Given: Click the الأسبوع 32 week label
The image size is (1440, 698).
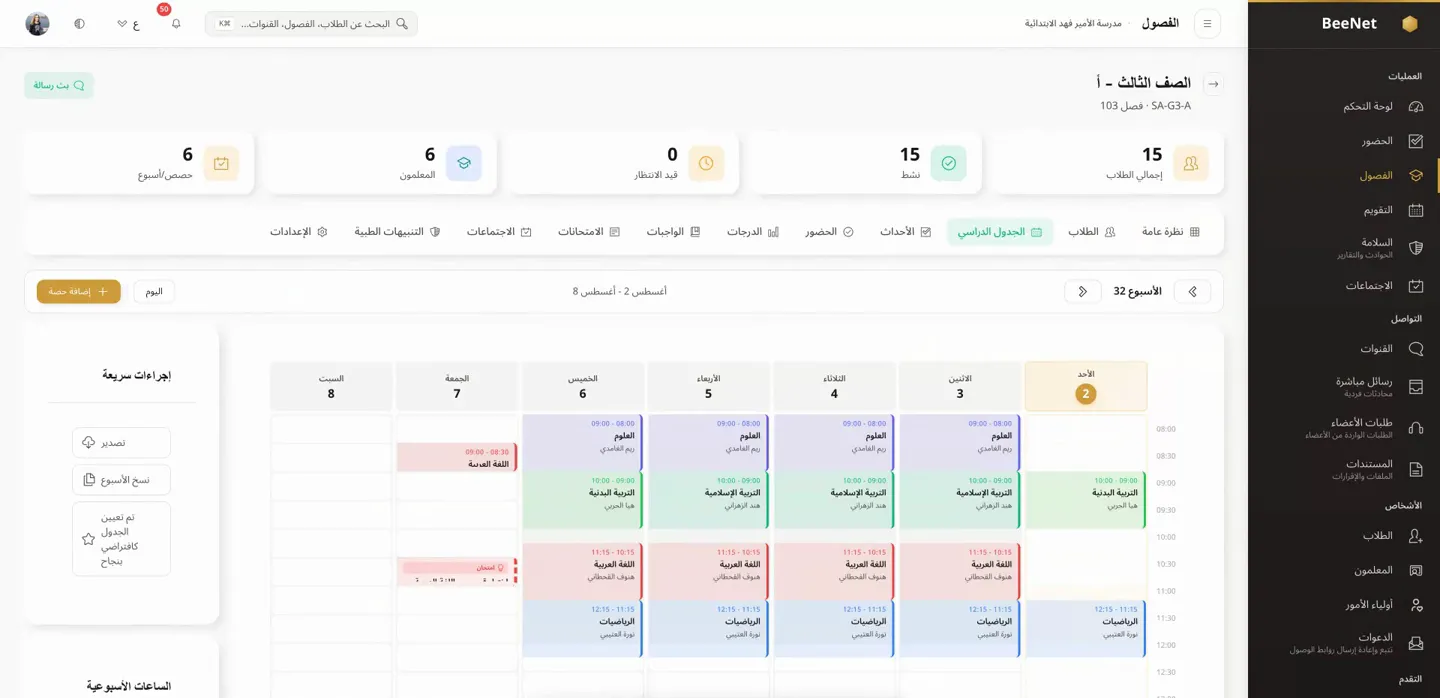Looking at the screenshot, I should tap(1138, 291).
